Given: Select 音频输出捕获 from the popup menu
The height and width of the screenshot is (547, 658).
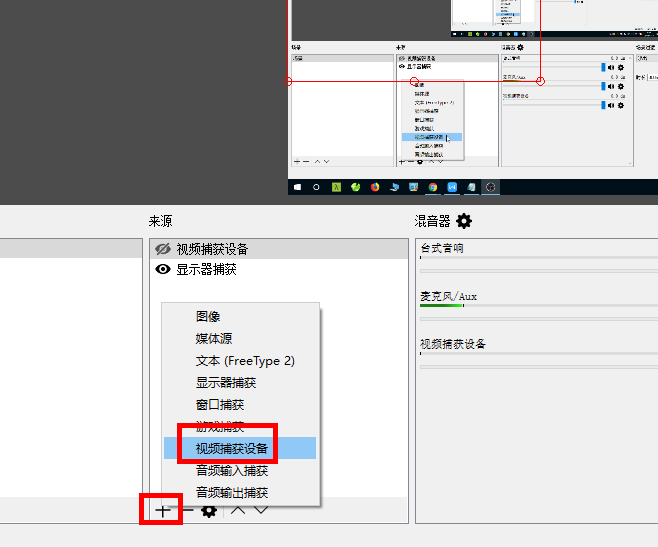Looking at the screenshot, I should 232,492.
